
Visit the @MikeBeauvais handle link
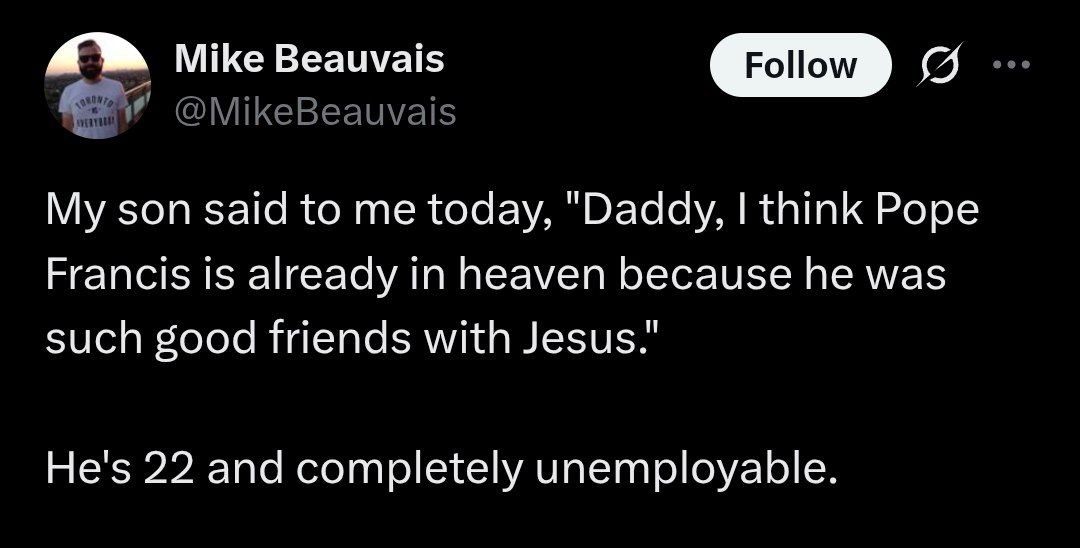[315, 112]
